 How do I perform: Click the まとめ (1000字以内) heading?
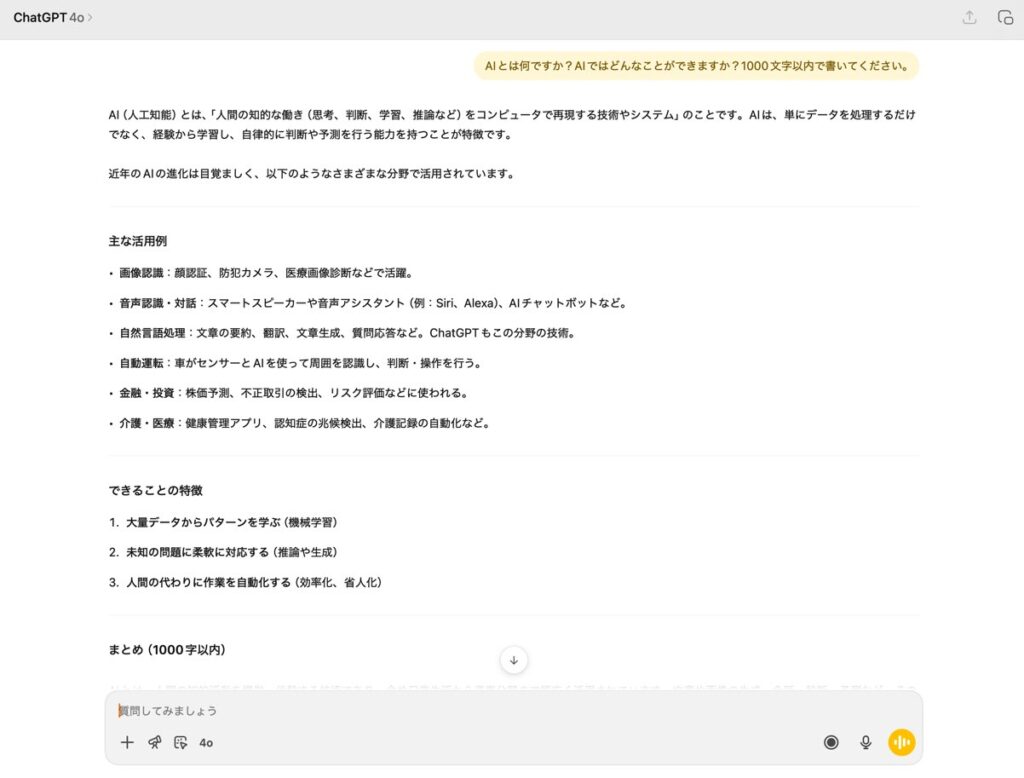166,649
